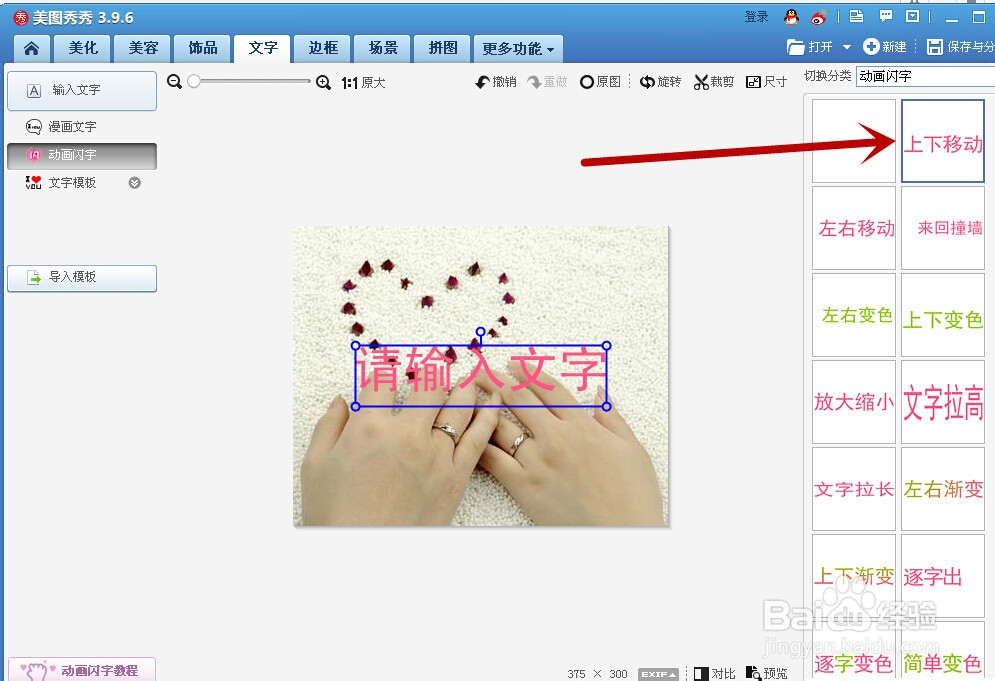The image size is (995, 681).
Task: Expand the 文字模板 chevron
Action: pos(135,183)
